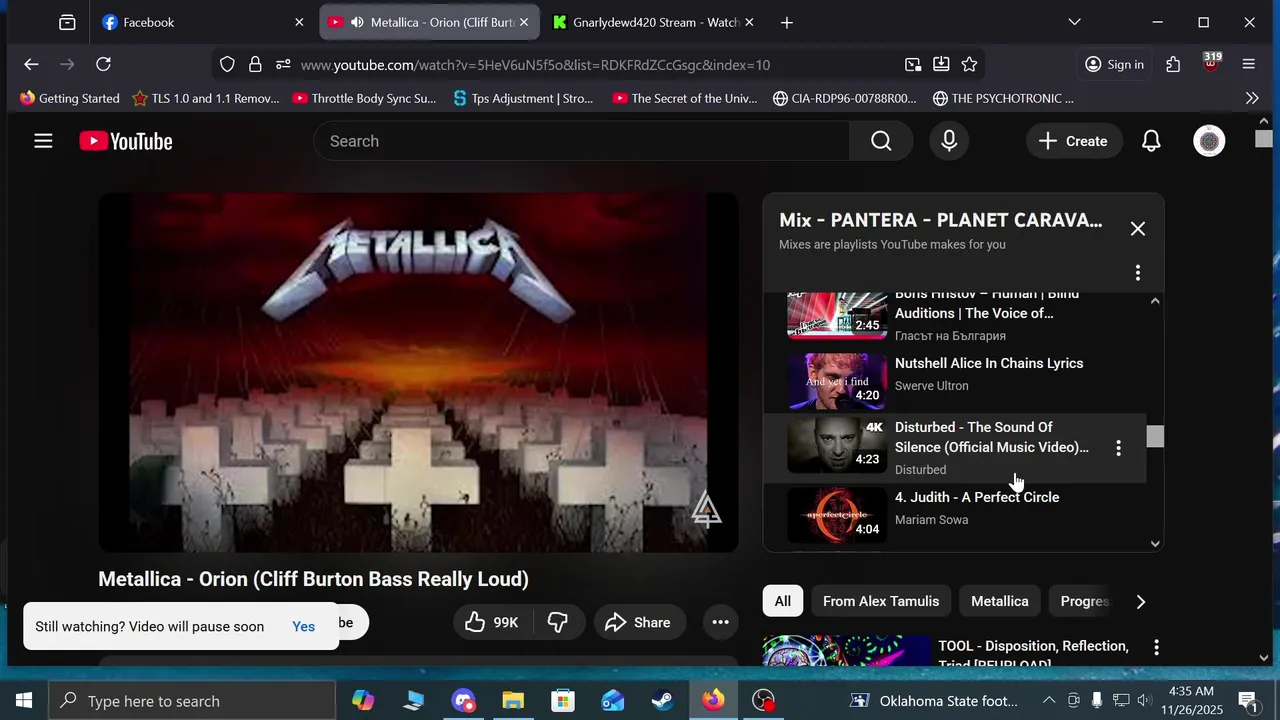
Task: Click the mix playlist scrollbar thumb
Action: tap(1155, 437)
